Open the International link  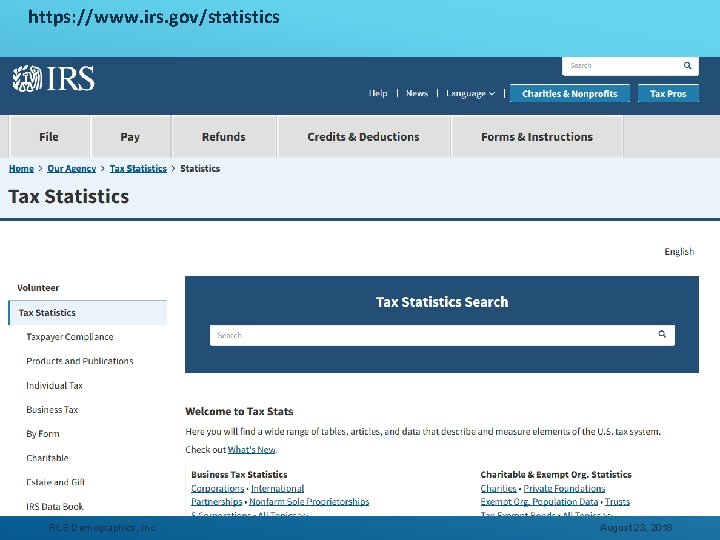[277, 488]
